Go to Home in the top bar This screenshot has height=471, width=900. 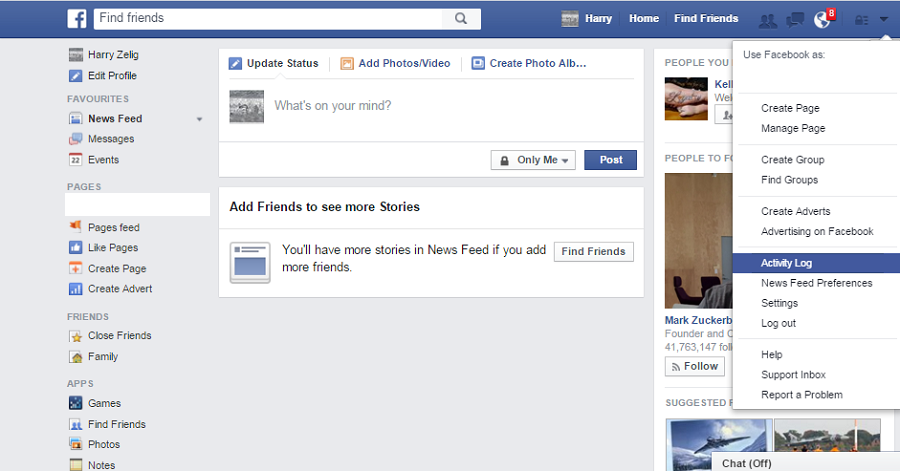point(643,18)
